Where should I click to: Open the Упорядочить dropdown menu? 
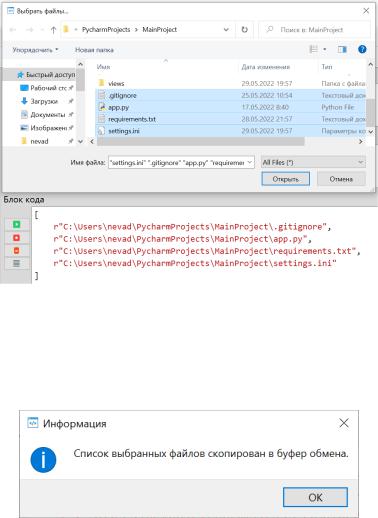point(35,50)
